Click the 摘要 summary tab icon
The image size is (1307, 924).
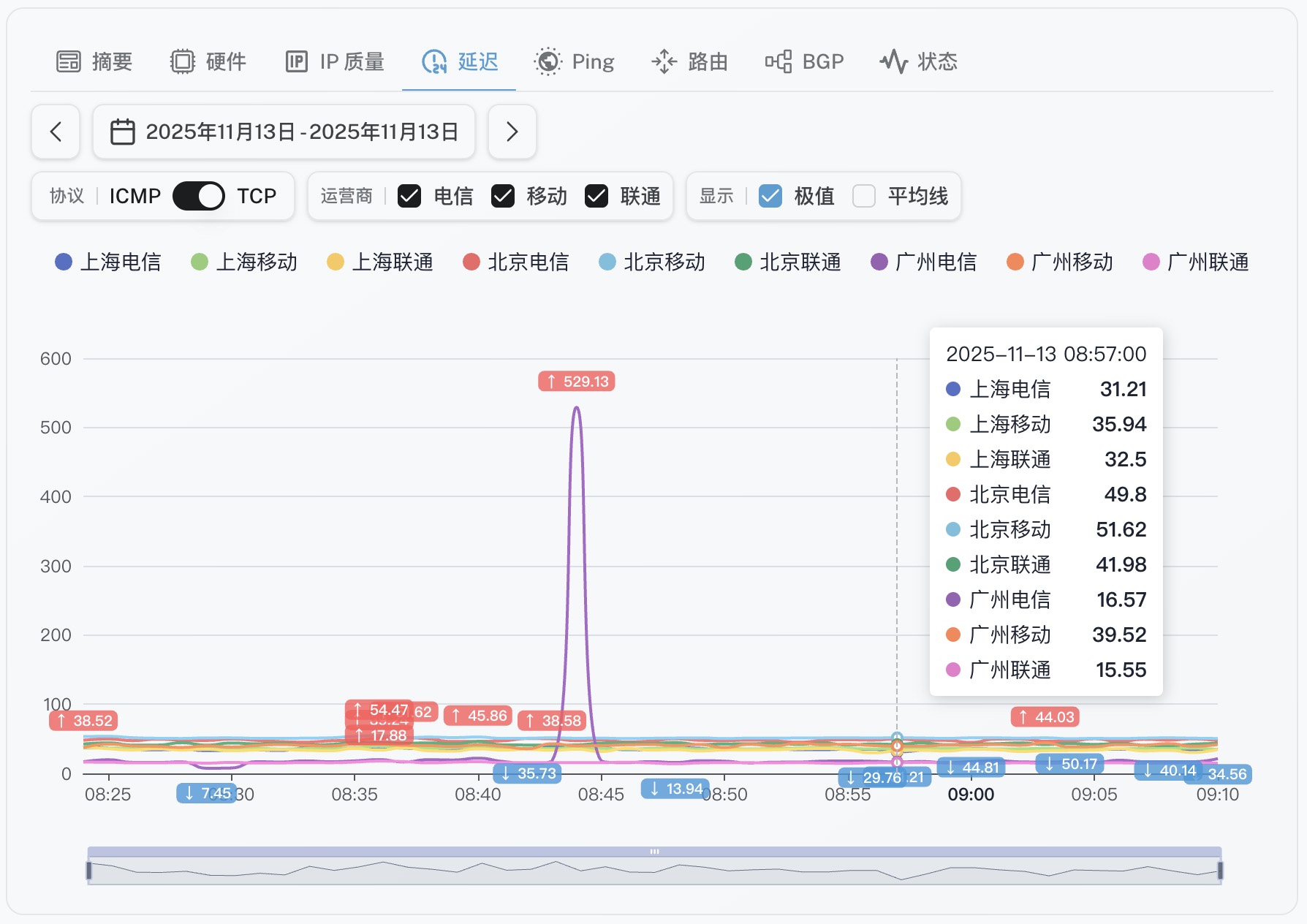click(69, 62)
